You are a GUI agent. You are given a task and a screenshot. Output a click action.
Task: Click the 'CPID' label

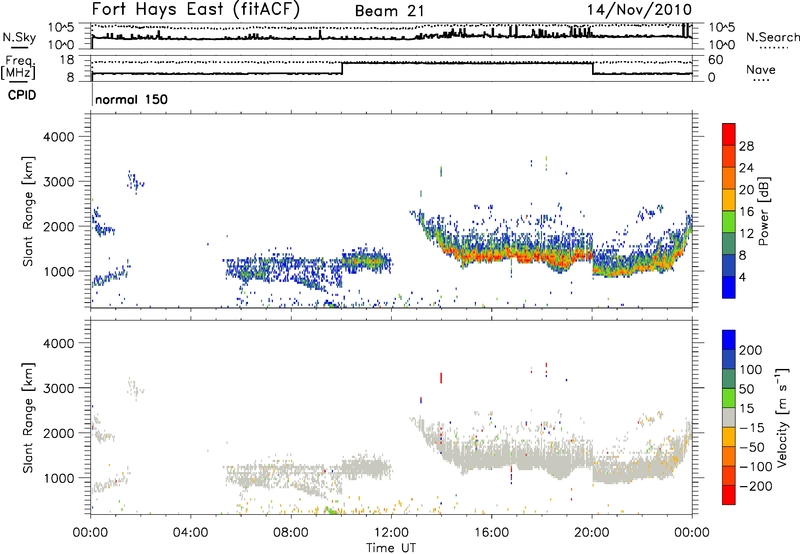pos(22,95)
